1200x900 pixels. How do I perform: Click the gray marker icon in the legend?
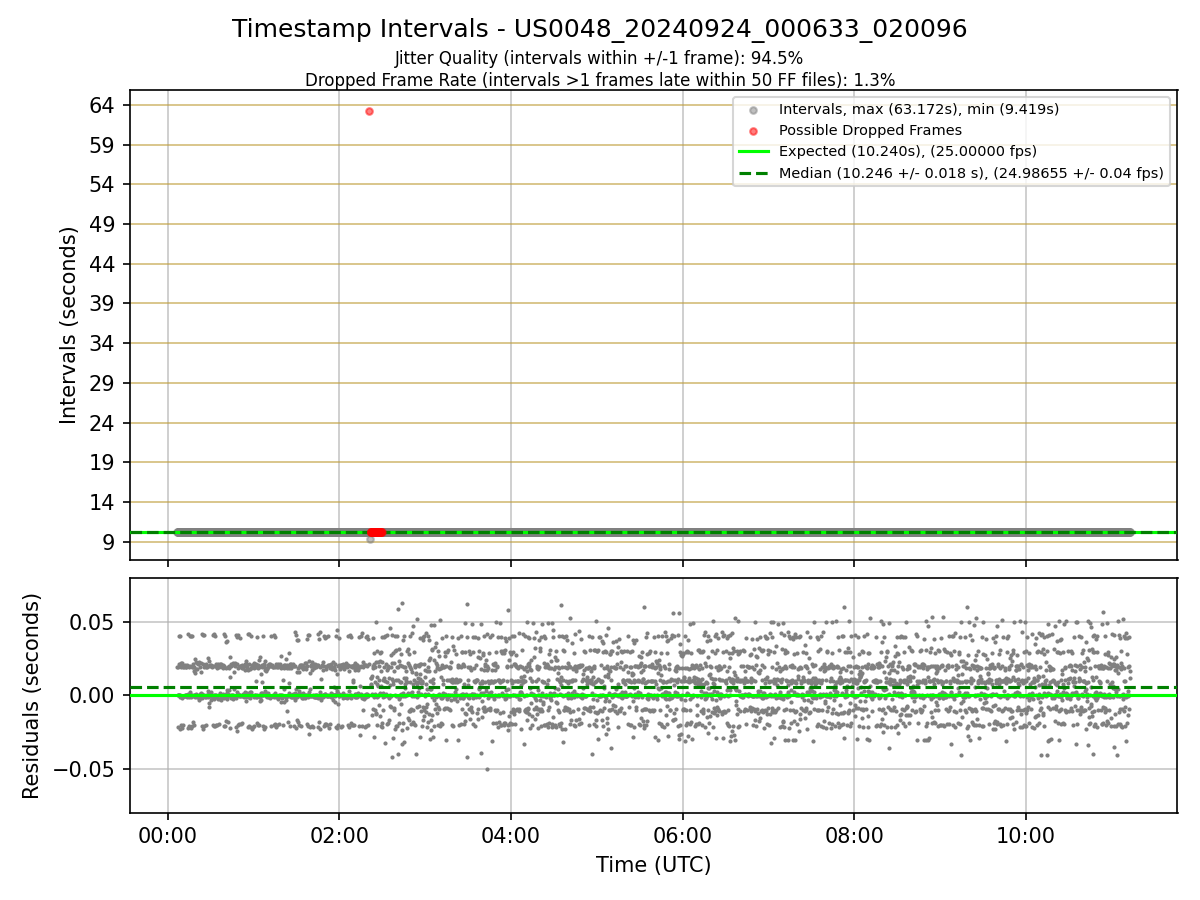pos(754,109)
